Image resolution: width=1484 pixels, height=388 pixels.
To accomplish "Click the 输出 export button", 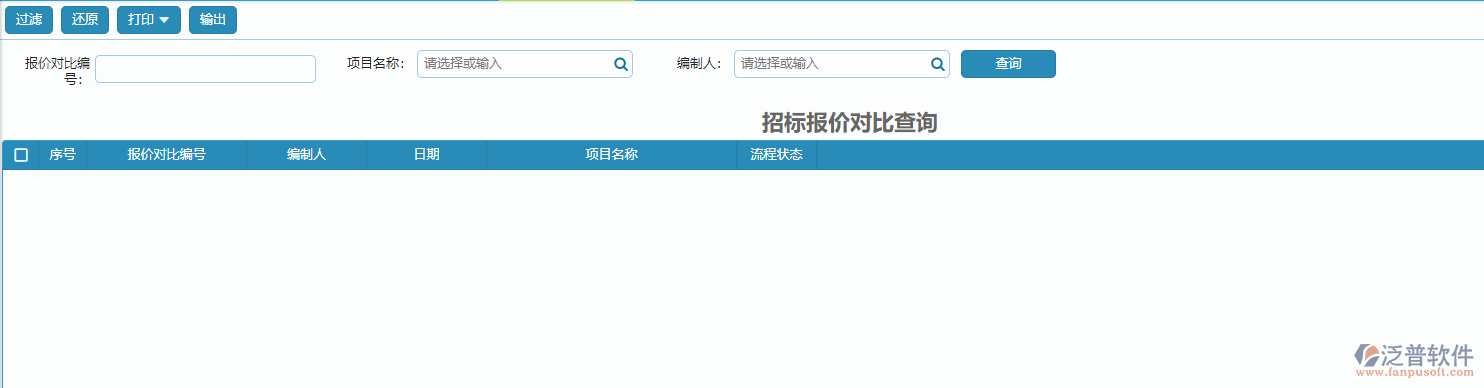I will click(213, 20).
